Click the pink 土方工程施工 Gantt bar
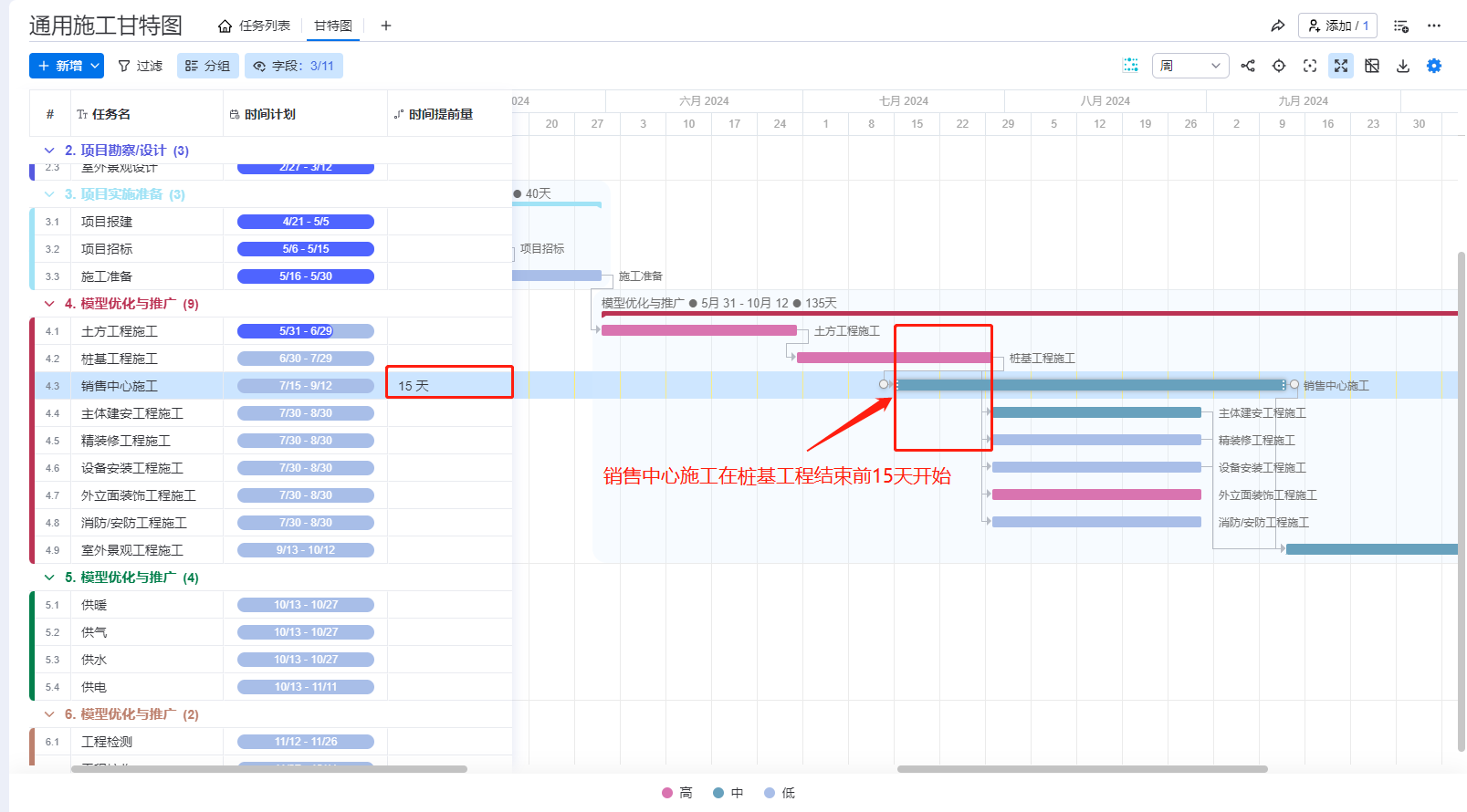This screenshot has width=1467, height=812. pyautogui.click(x=699, y=330)
